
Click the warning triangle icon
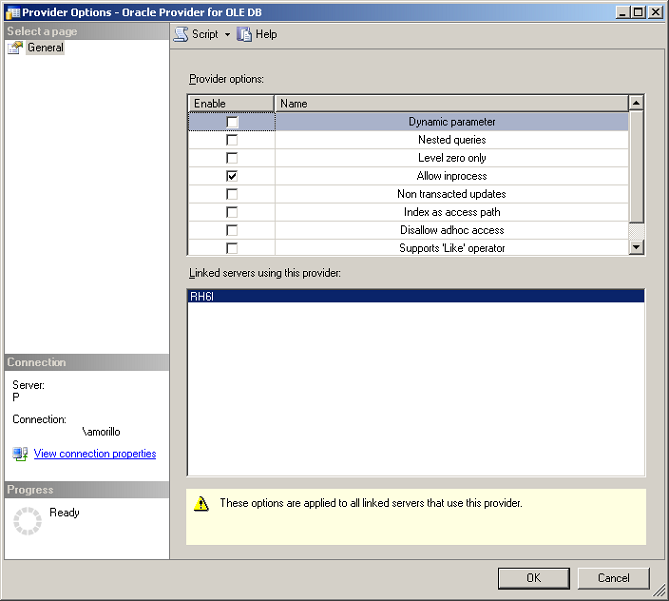(201, 504)
